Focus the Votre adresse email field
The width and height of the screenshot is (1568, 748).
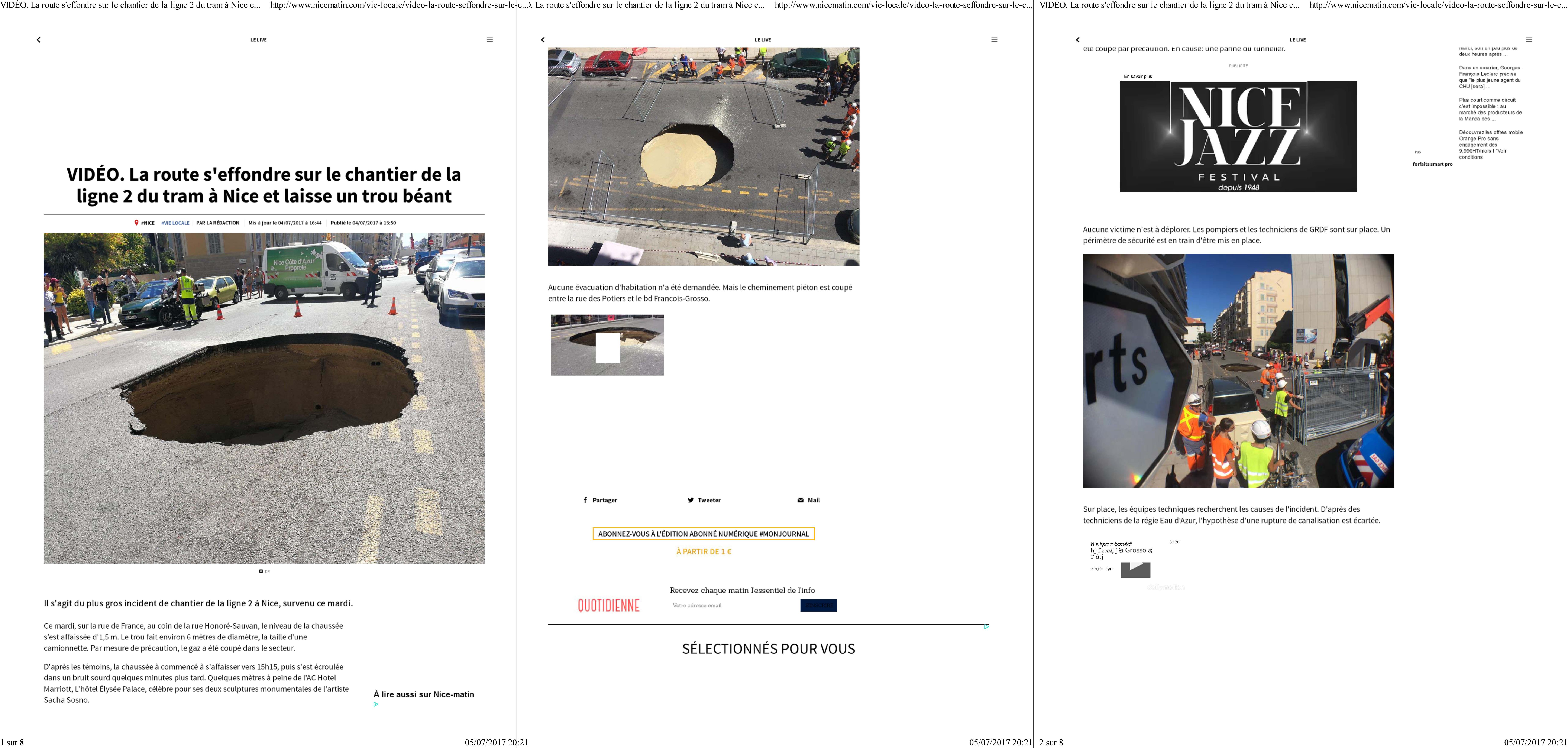734,606
